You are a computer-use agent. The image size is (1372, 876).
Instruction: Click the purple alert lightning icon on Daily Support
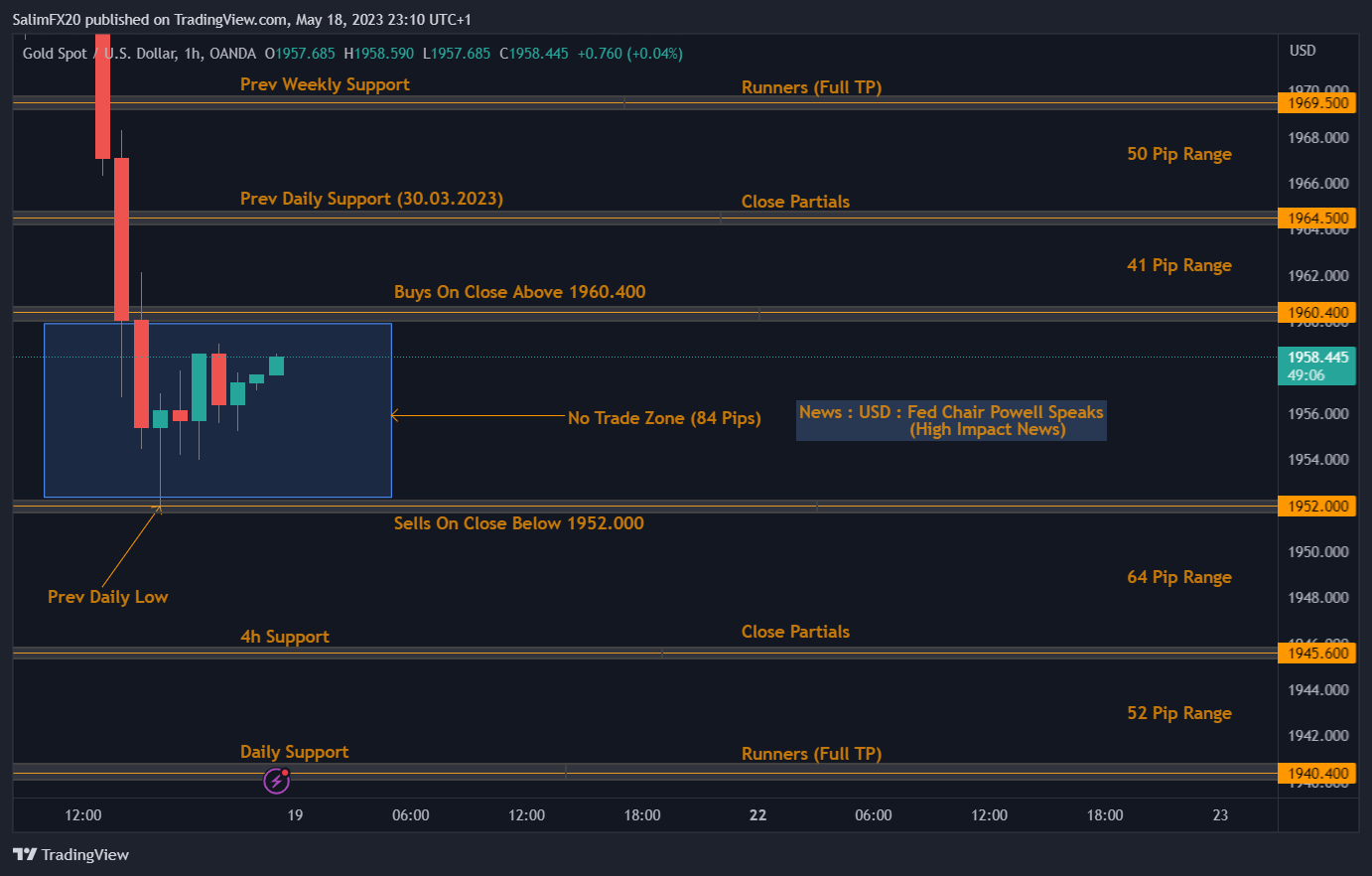276,781
